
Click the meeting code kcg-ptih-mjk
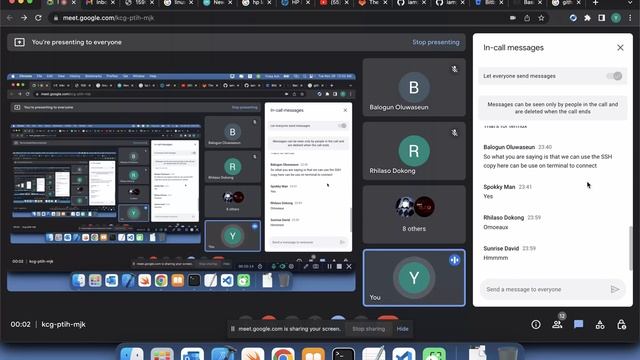tap(64, 324)
